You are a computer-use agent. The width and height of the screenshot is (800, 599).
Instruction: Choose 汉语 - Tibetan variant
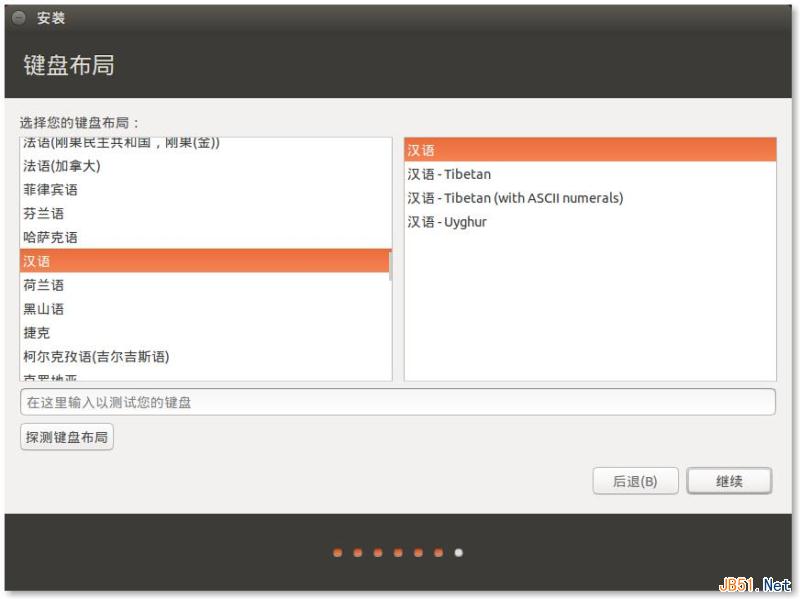pyautogui.click(x=449, y=174)
